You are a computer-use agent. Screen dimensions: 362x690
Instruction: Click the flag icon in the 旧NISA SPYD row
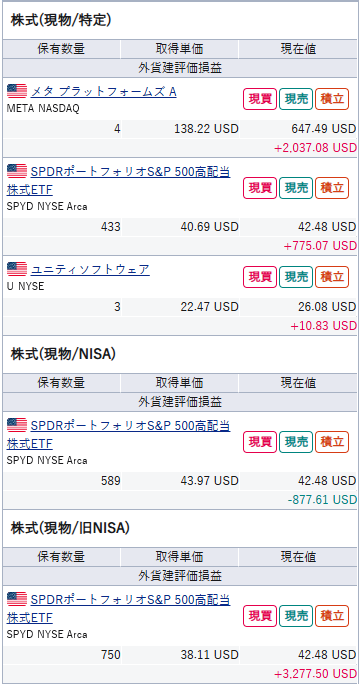[x=17, y=599]
